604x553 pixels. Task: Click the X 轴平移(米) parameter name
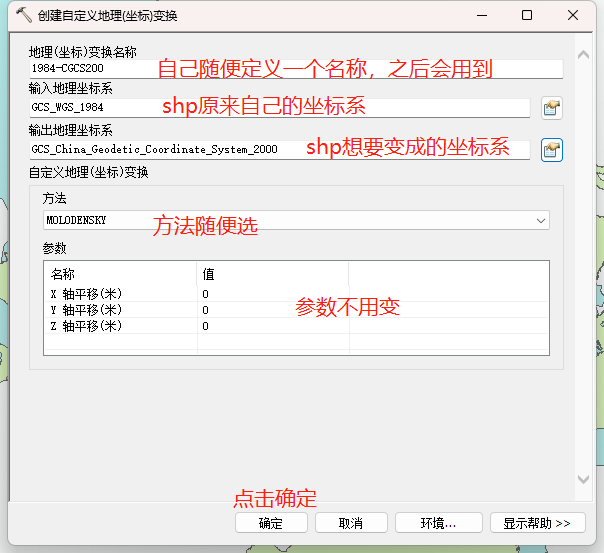(87, 294)
